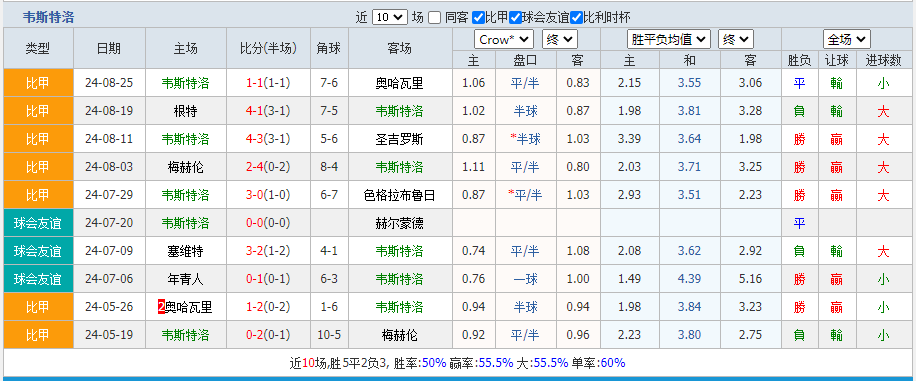Toggle the 同客 checkbox

click(434, 18)
